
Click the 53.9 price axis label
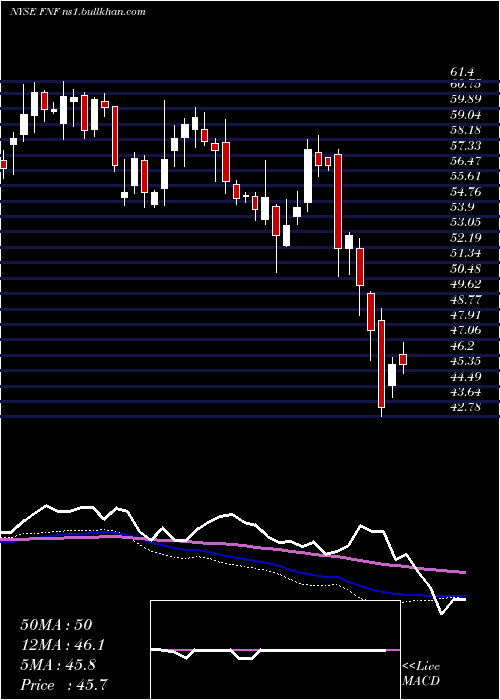pyautogui.click(x=462, y=207)
